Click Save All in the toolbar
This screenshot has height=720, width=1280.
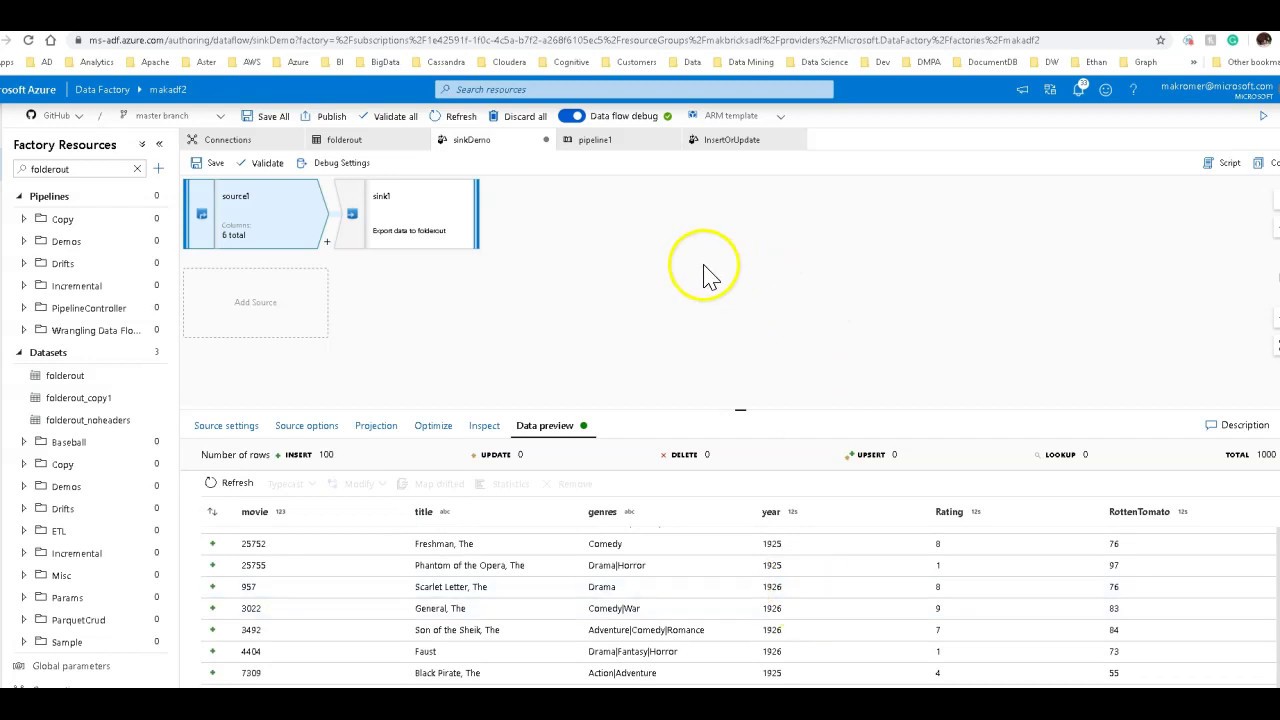point(265,116)
